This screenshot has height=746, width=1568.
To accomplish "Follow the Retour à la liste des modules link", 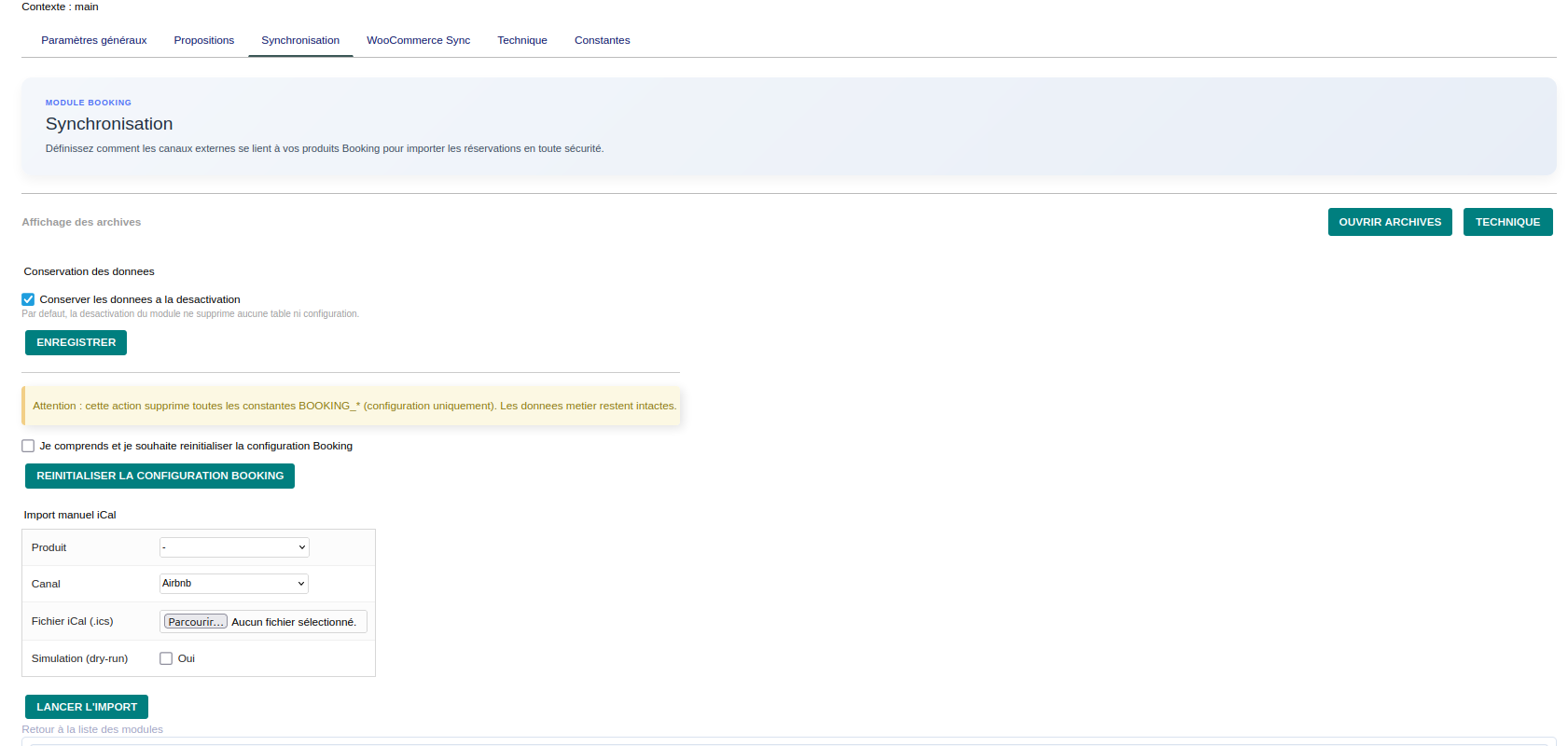I will pyautogui.click(x=92, y=729).
